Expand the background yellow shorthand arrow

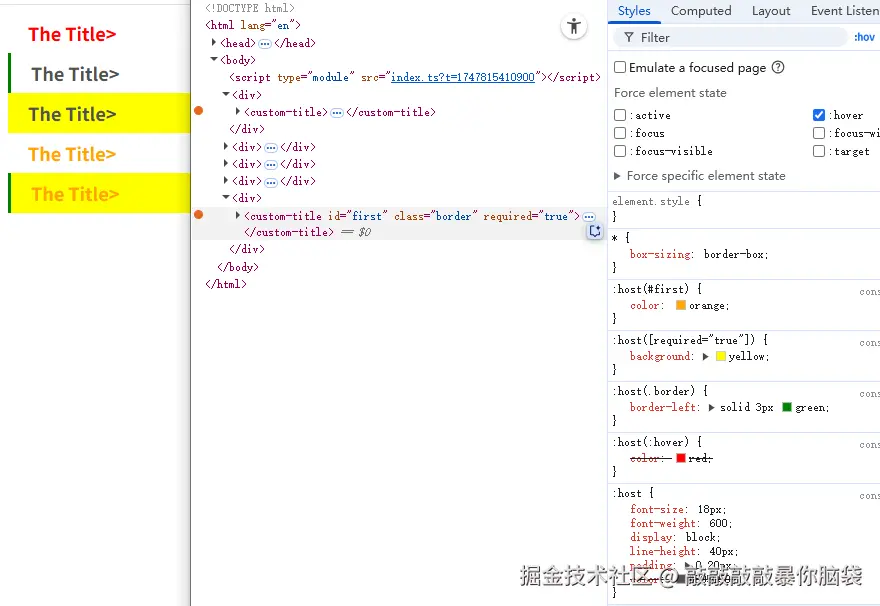tap(705, 356)
